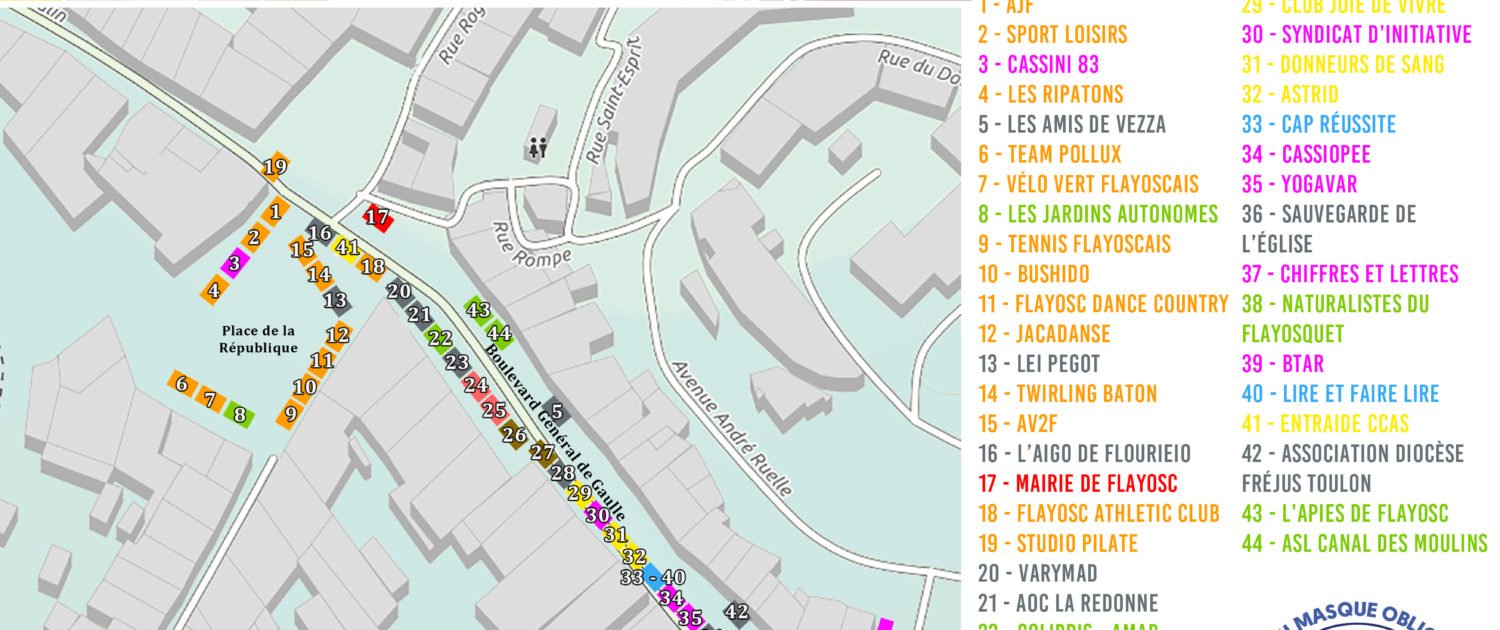
Task: Select the restroom icon on the map
Action: coord(538,148)
